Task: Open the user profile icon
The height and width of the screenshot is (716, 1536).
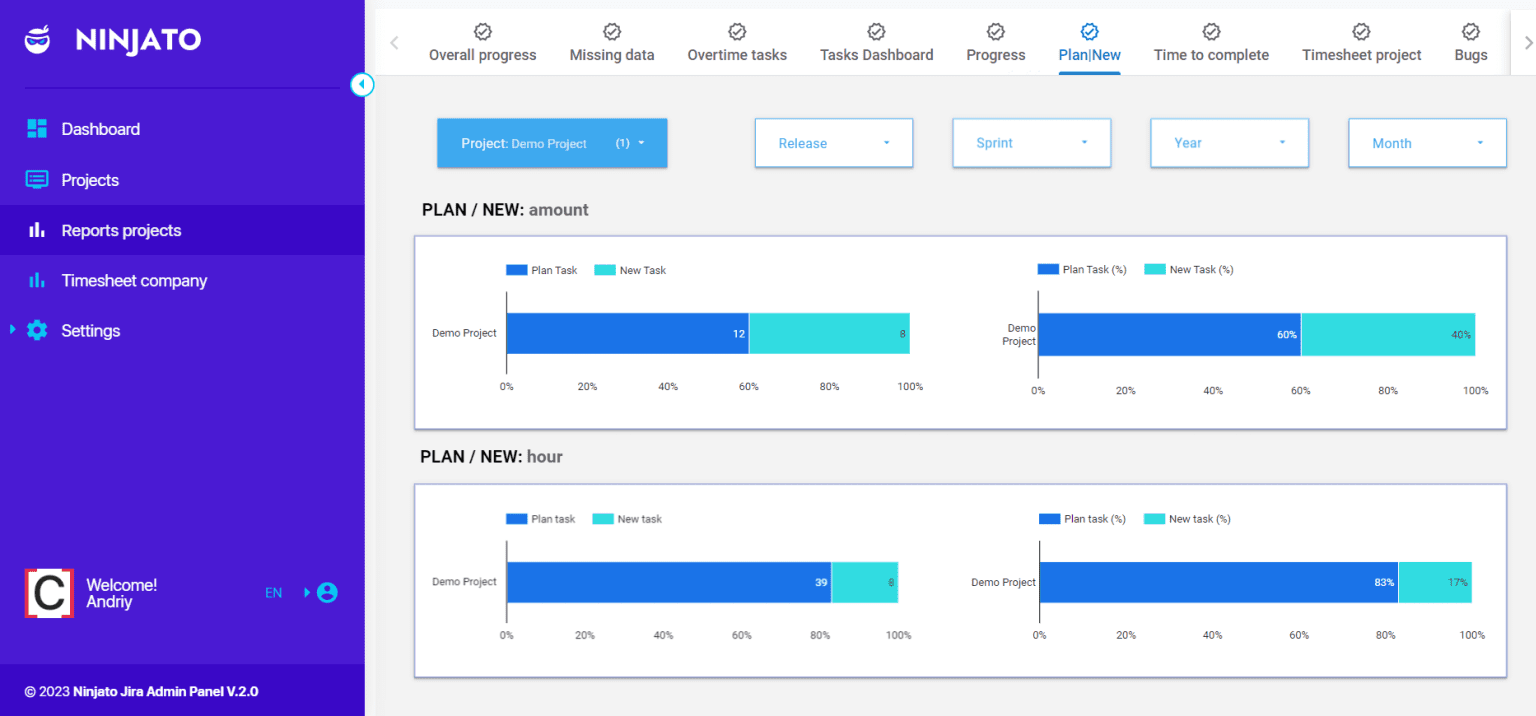Action: 330,592
